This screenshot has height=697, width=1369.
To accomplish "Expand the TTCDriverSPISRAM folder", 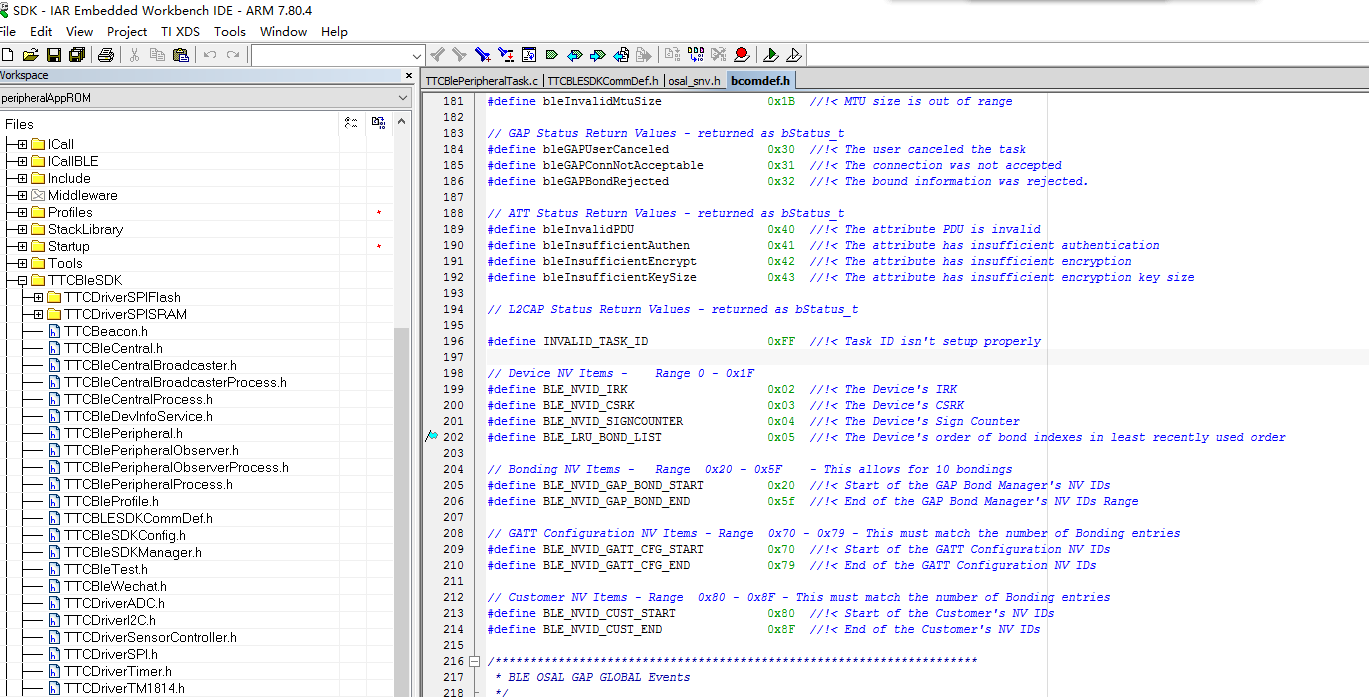I will pos(38,314).
